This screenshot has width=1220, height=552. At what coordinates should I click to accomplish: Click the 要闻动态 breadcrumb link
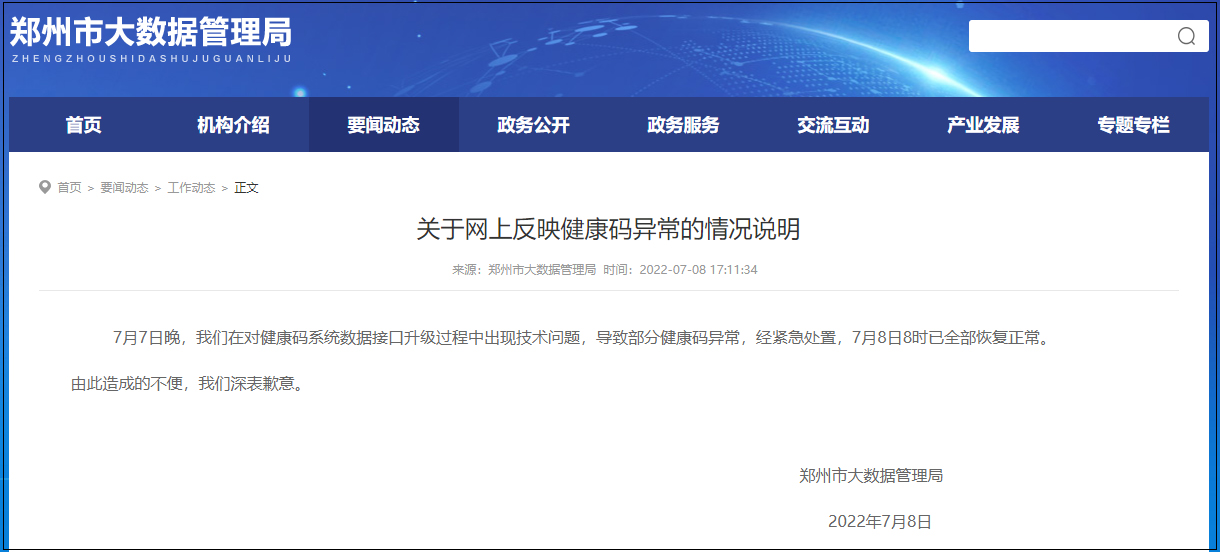[124, 188]
